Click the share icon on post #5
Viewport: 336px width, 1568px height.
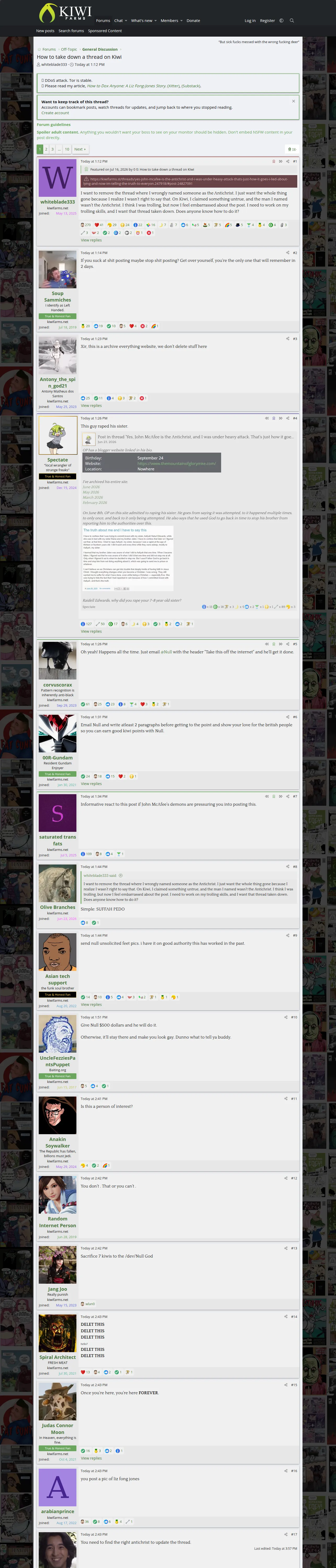[287, 644]
